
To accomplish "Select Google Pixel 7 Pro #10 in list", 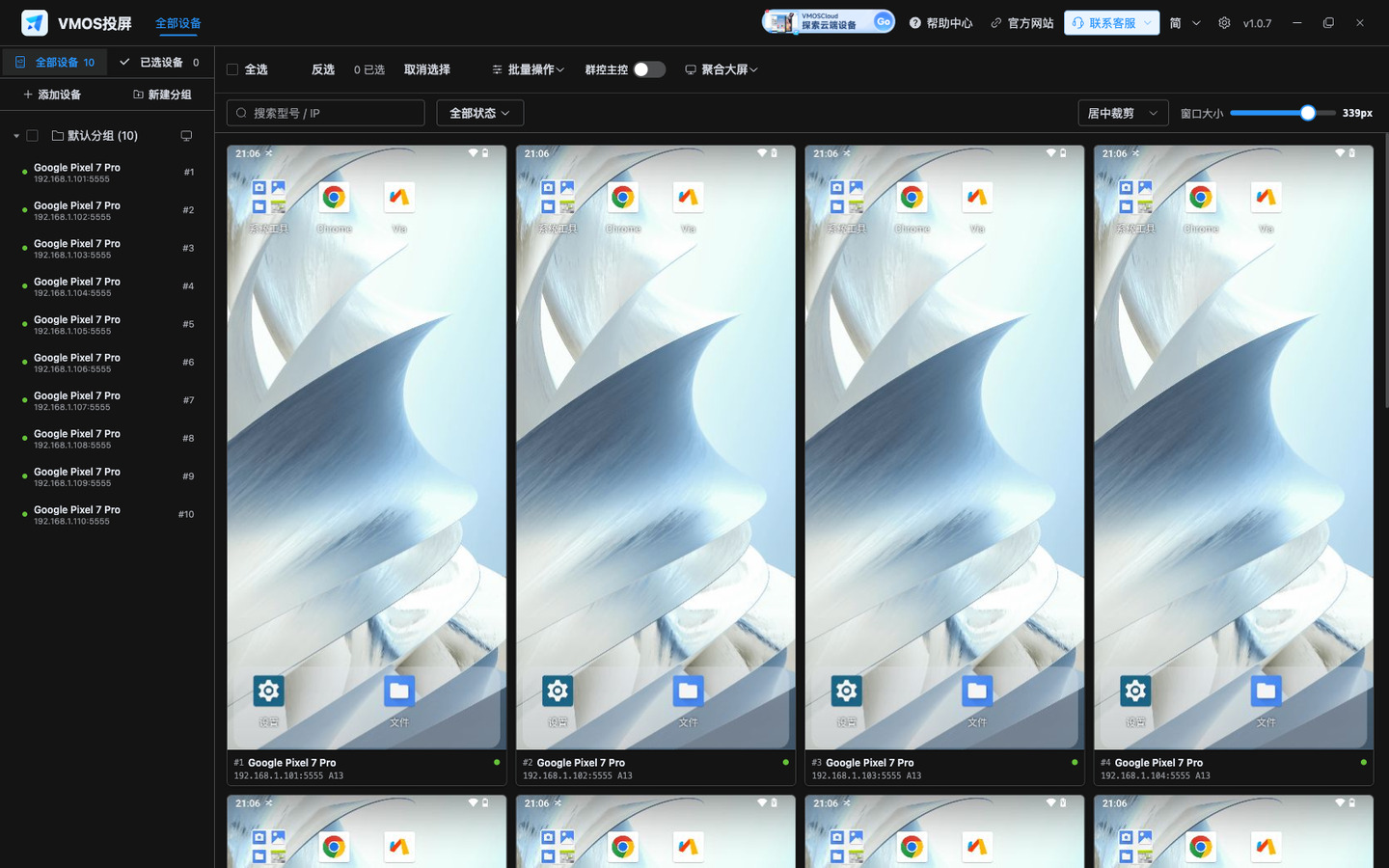I will point(107,515).
